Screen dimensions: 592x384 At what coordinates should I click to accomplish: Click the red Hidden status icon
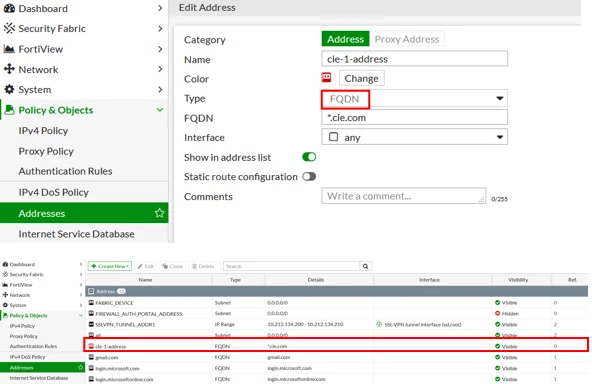click(x=497, y=313)
